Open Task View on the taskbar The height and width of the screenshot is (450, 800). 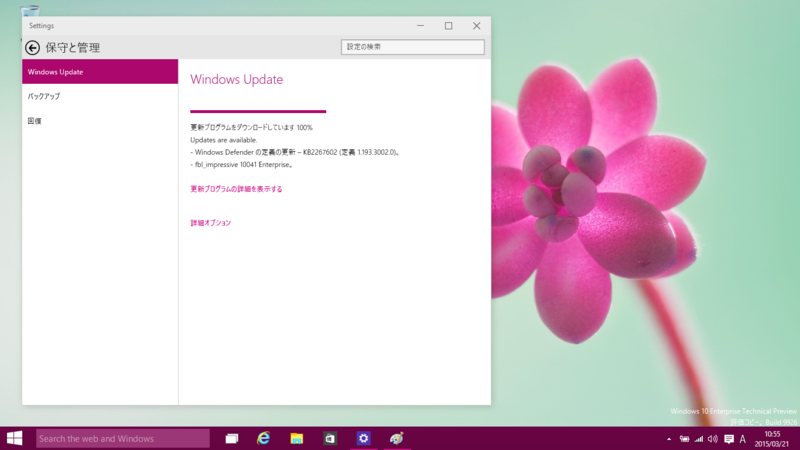click(232, 438)
